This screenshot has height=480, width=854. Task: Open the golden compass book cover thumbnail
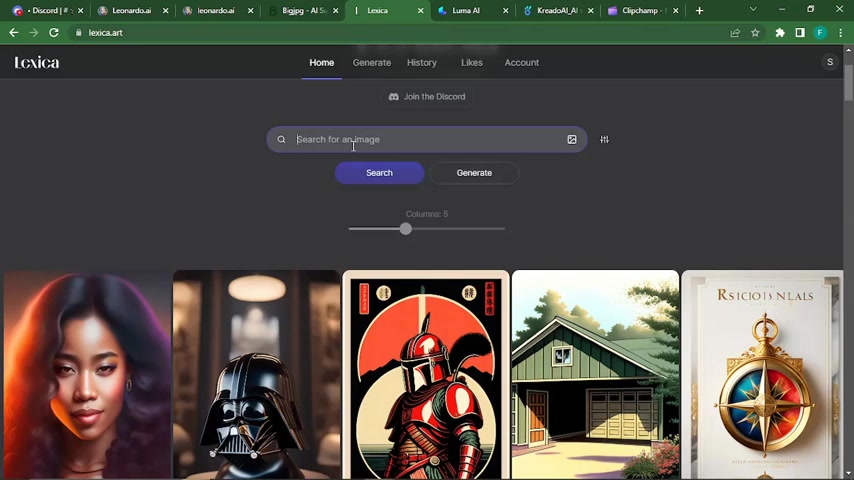pos(762,374)
